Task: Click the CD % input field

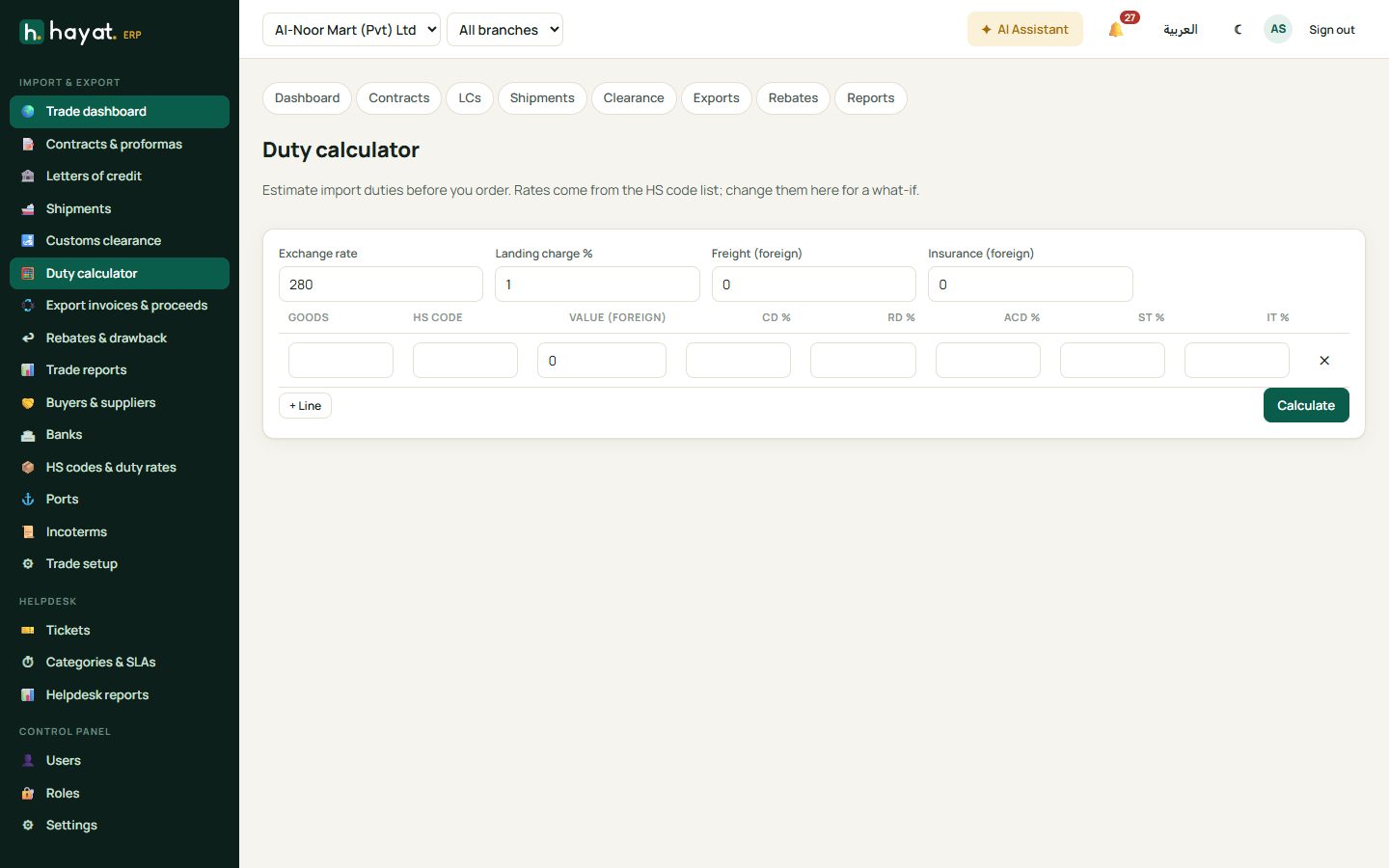Action: (738, 361)
